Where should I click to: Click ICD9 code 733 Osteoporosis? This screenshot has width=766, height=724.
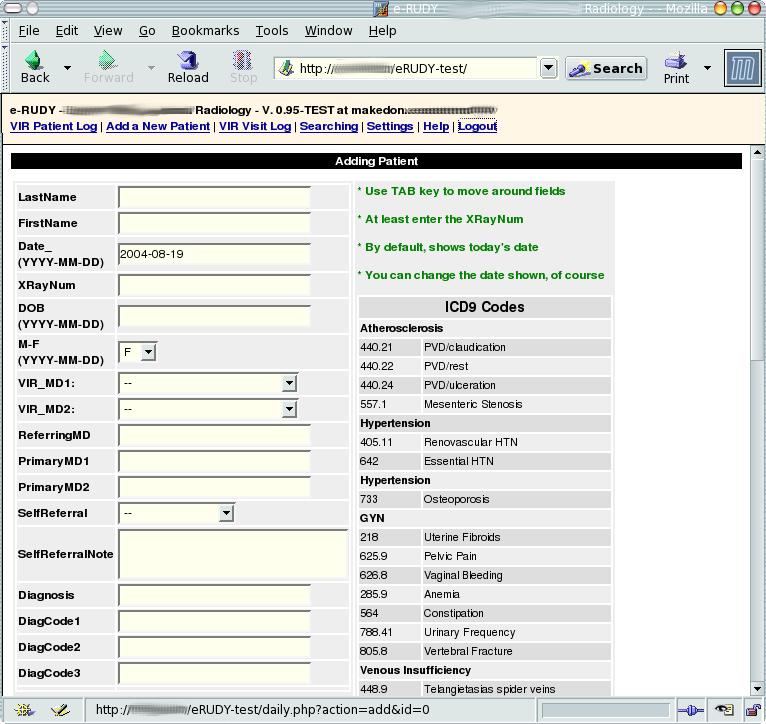click(x=485, y=499)
